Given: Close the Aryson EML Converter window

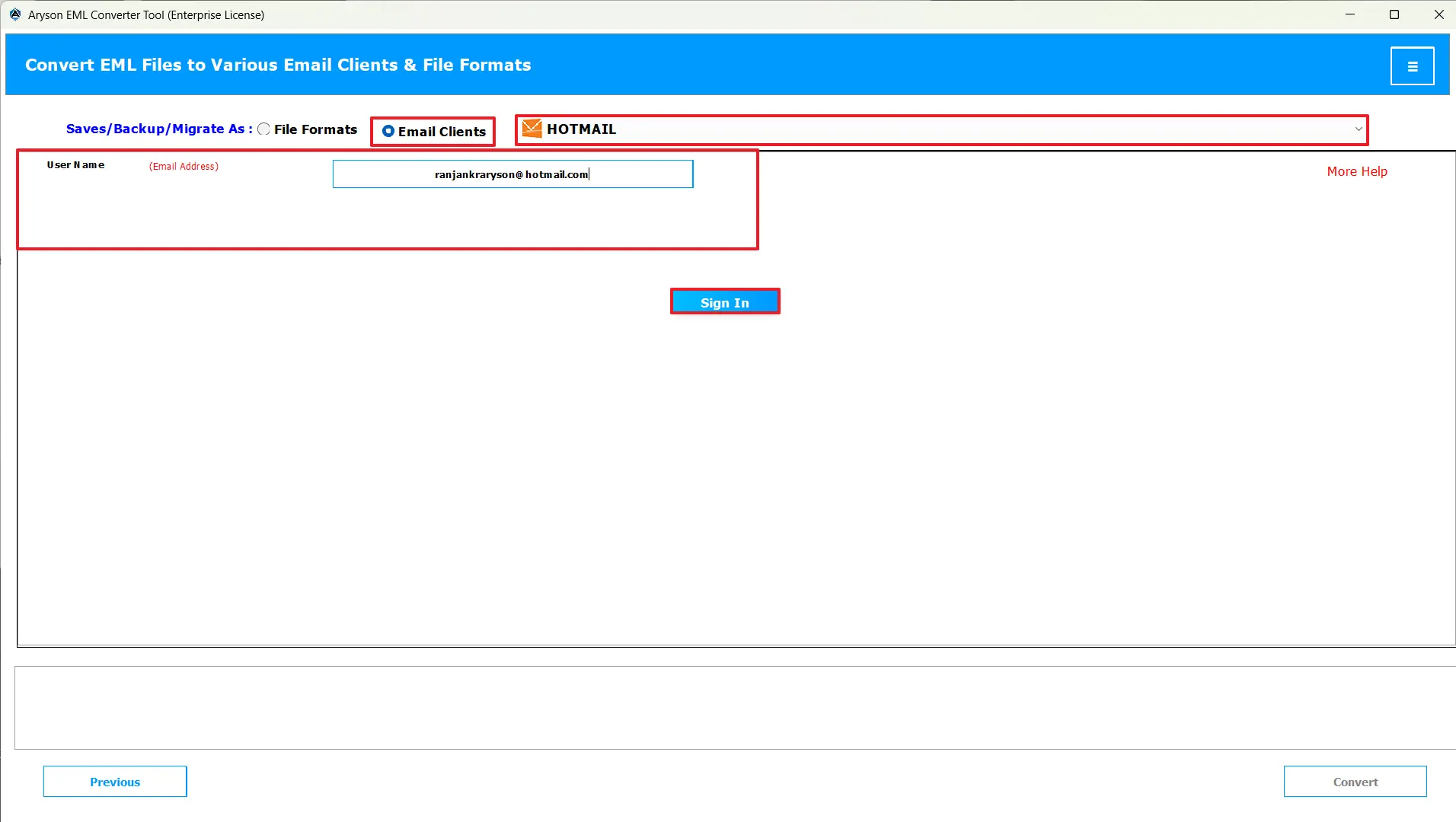Looking at the screenshot, I should pyautogui.click(x=1438, y=14).
